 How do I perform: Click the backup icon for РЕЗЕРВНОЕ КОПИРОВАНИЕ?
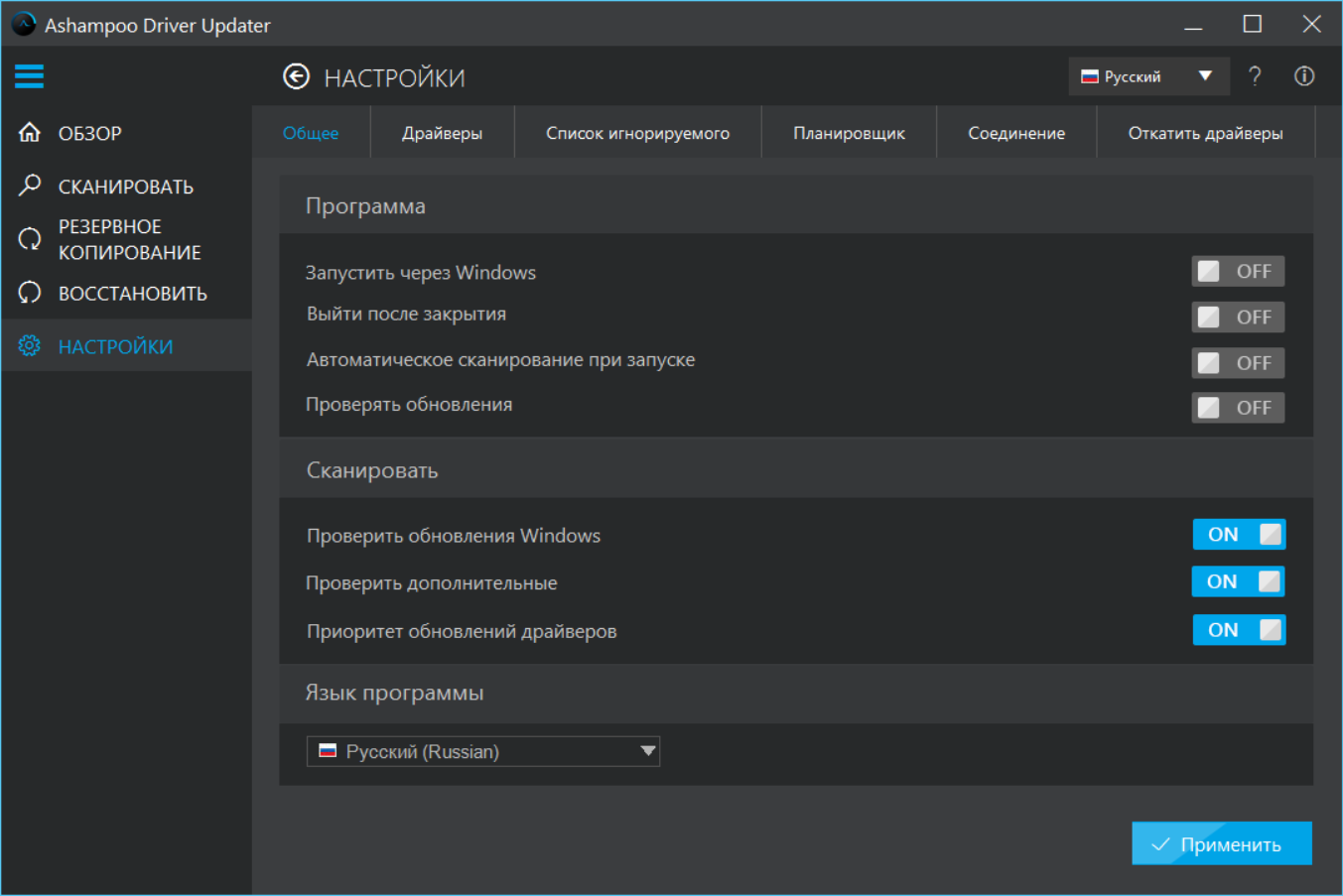30,239
